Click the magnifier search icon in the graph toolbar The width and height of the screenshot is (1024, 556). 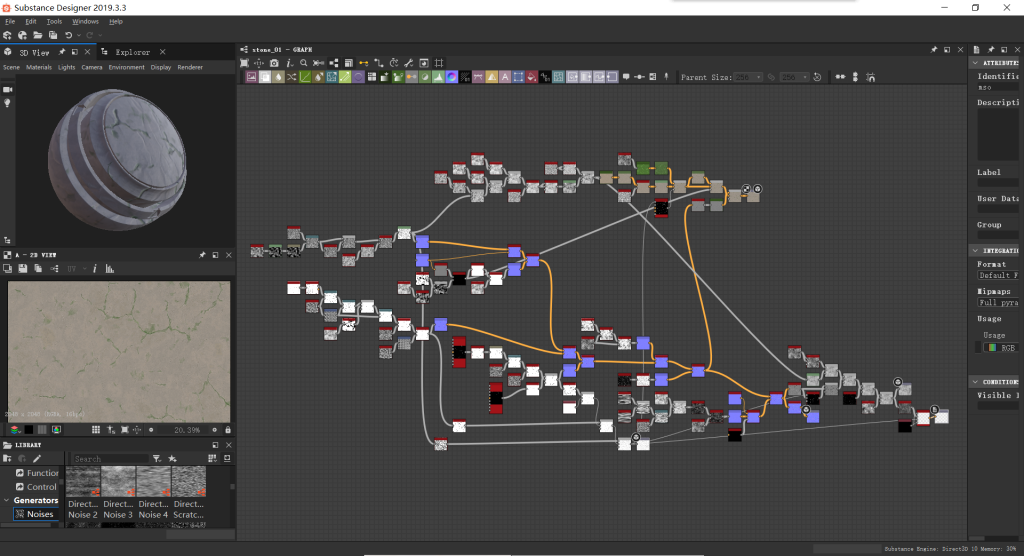pyautogui.click(x=304, y=63)
